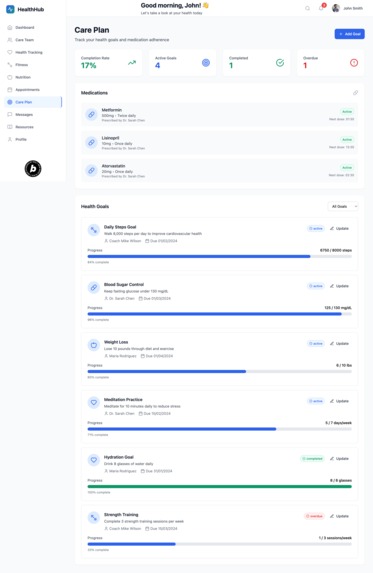Click the Strength Training dumbbell icon
Screen dimensions: 373x573
tap(94, 517)
